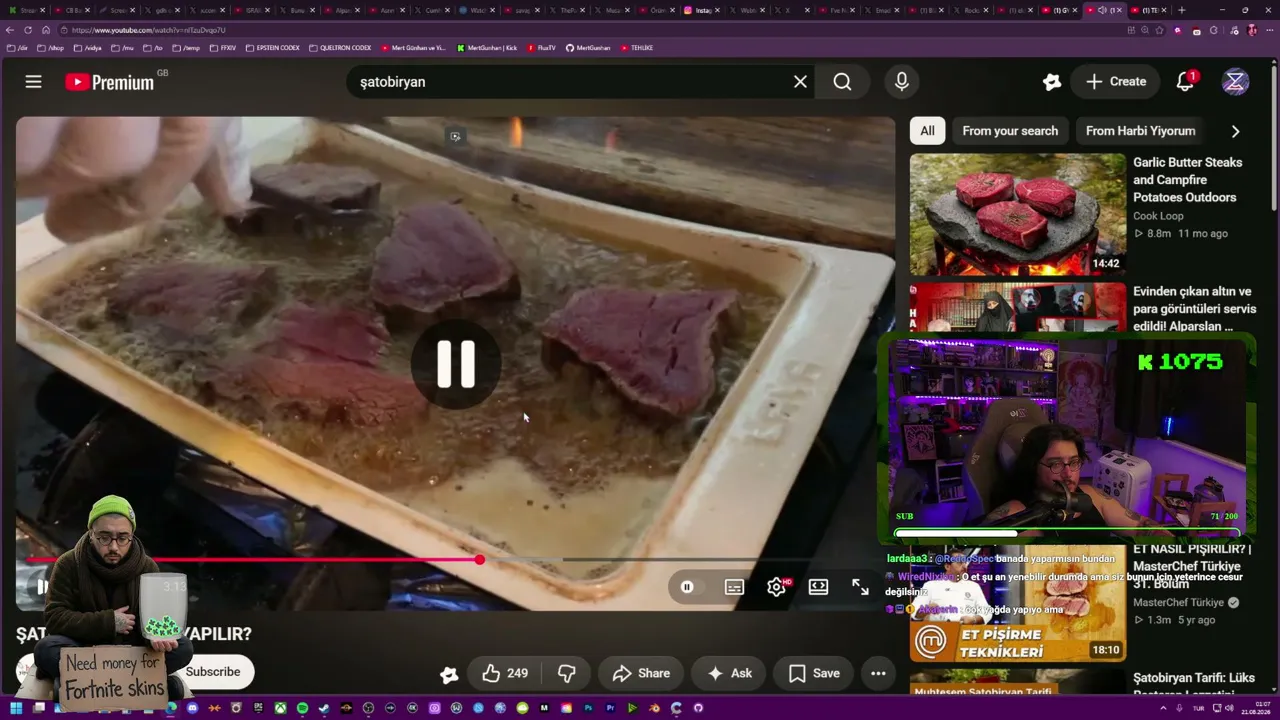Open the Garlic Butter Steaks video title
This screenshot has width=1280, height=720.
click(1188, 180)
